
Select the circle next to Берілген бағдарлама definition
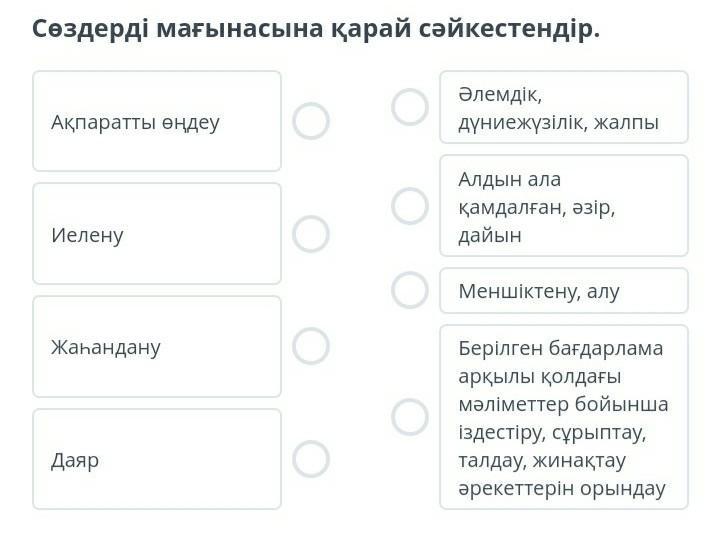[x=409, y=417]
